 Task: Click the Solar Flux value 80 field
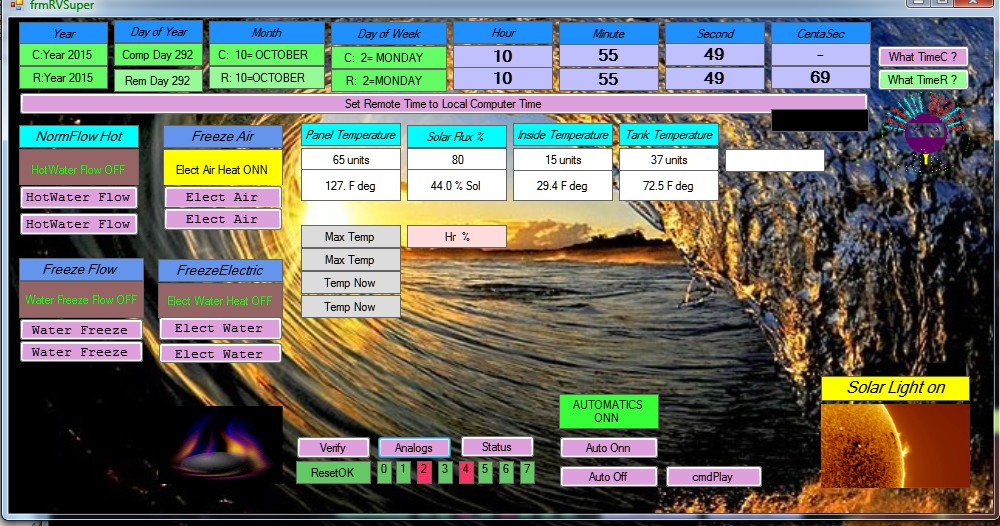(457, 159)
